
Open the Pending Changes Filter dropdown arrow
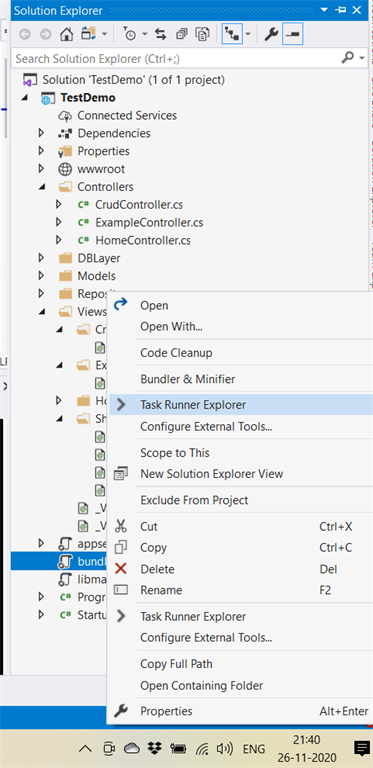coord(144,34)
